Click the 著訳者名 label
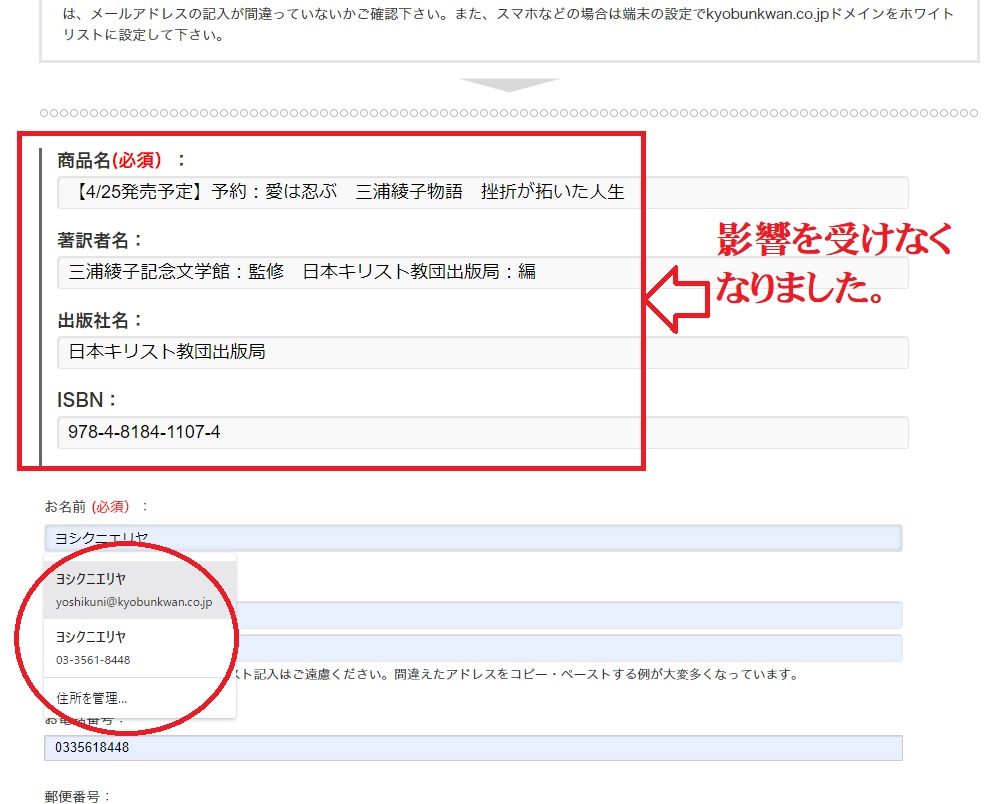 (x=100, y=240)
